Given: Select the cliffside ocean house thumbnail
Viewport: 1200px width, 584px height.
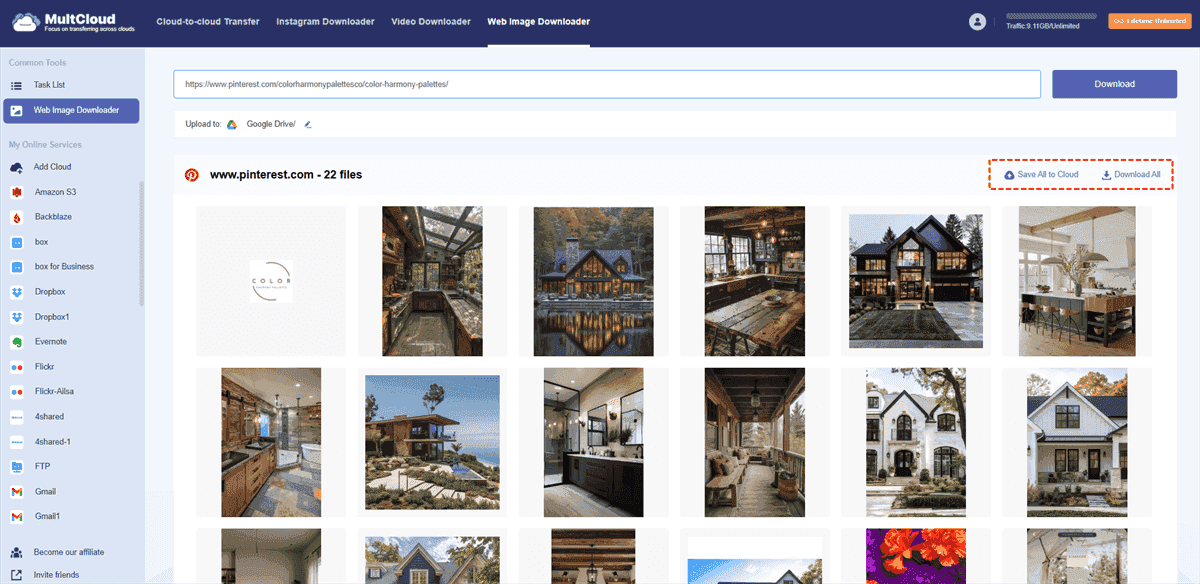Looking at the screenshot, I should (432, 443).
